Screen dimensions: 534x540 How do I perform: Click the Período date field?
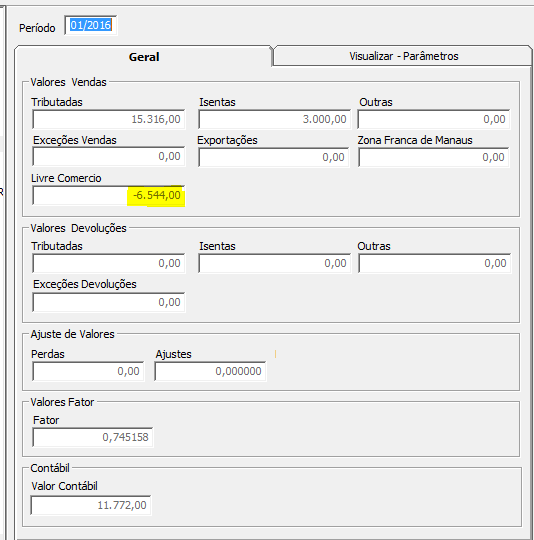click(91, 25)
